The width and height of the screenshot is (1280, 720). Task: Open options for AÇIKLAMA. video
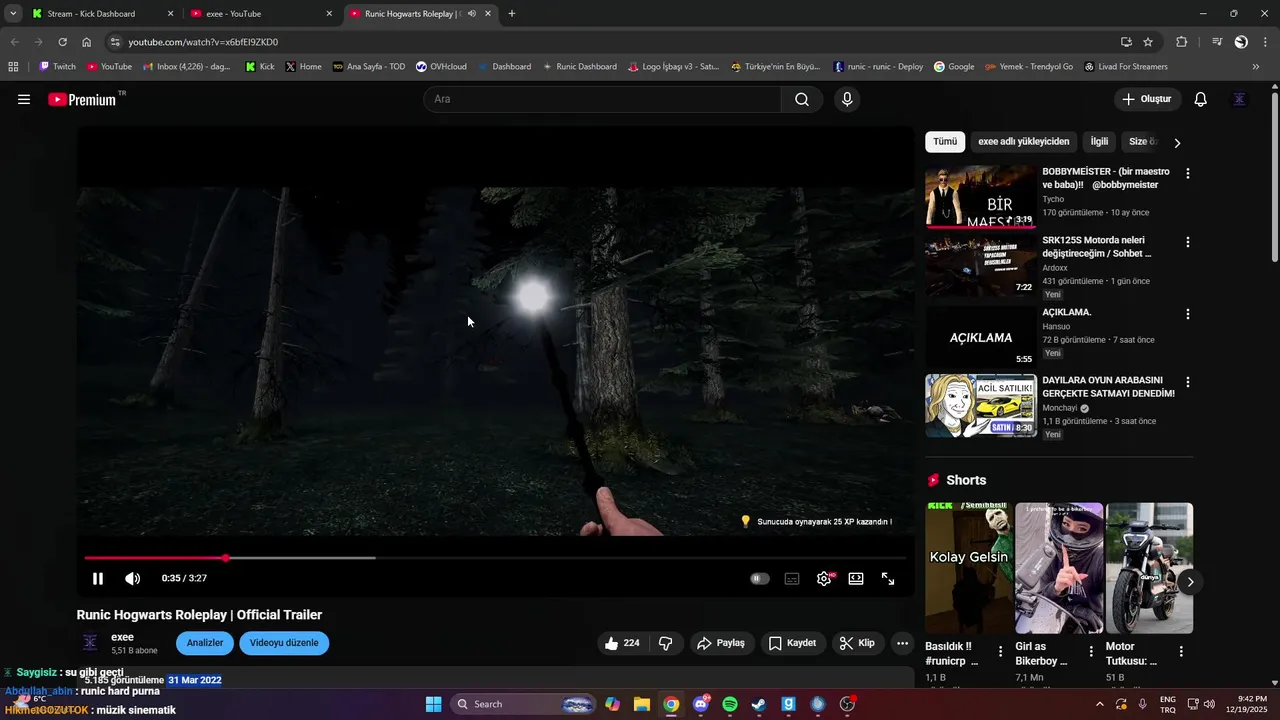pos(1188,314)
